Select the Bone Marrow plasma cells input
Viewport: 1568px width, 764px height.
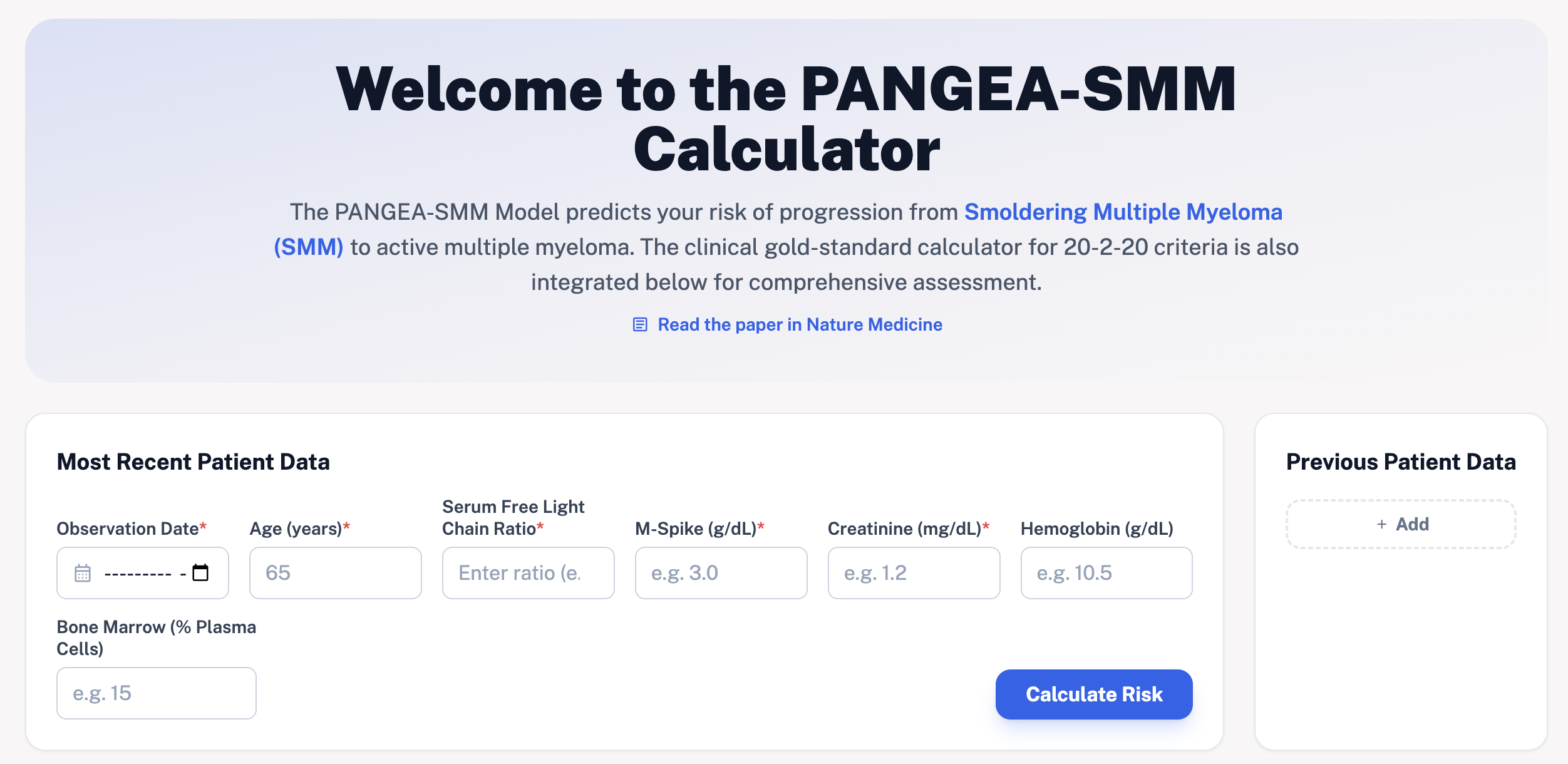[x=156, y=693]
